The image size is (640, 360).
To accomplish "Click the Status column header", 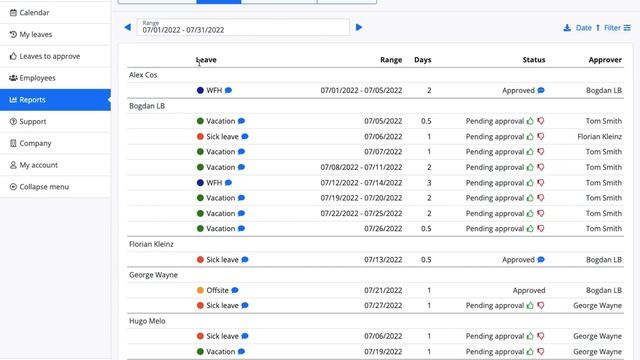I will tap(534, 60).
